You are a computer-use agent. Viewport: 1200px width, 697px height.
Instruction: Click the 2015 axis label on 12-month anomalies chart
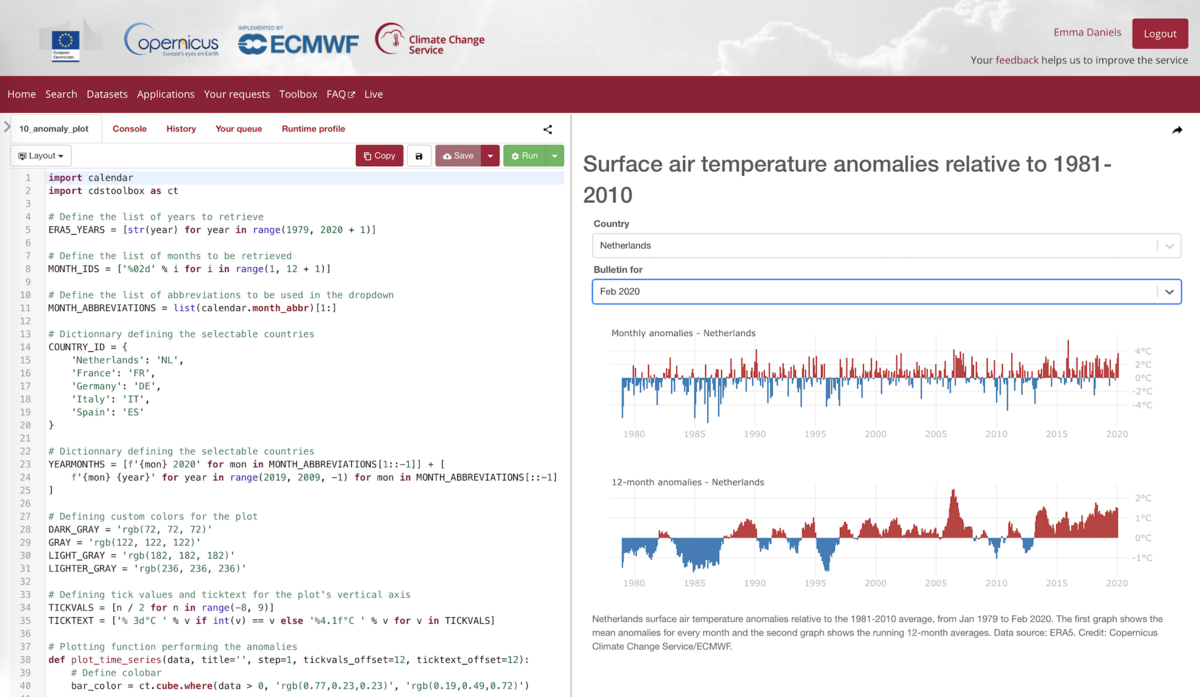point(1057,583)
